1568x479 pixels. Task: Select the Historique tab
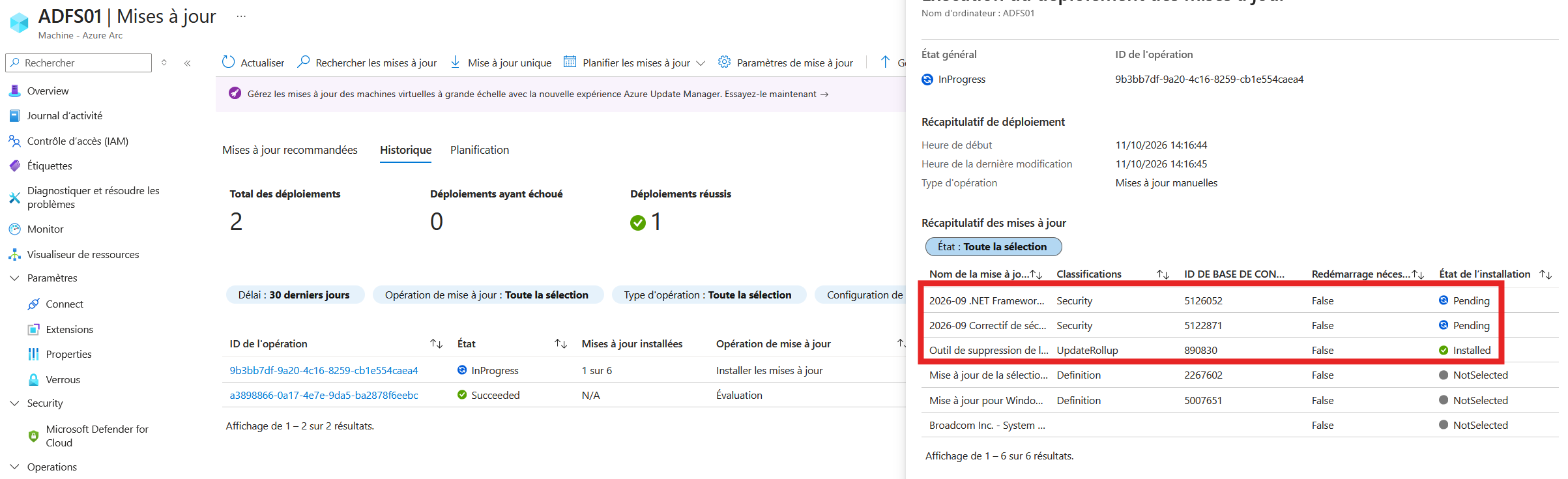pyautogui.click(x=405, y=150)
